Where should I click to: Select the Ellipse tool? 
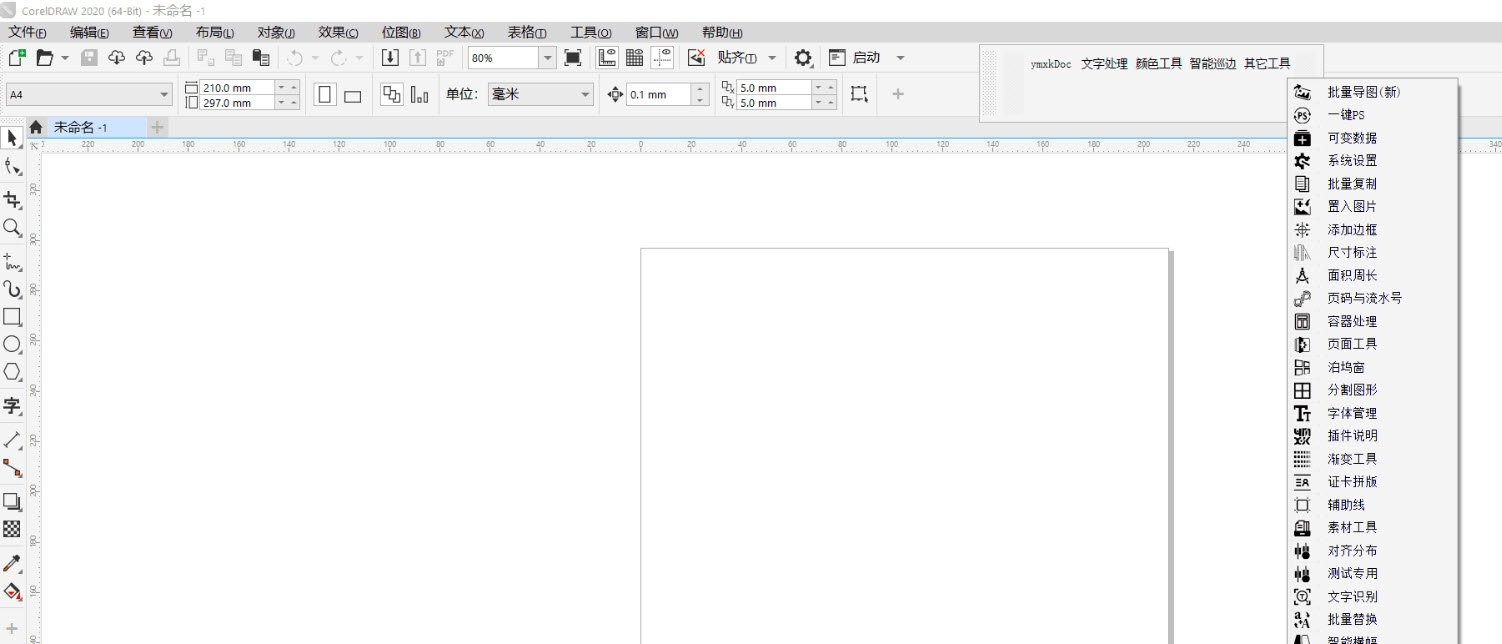click(x=13, y=344)
